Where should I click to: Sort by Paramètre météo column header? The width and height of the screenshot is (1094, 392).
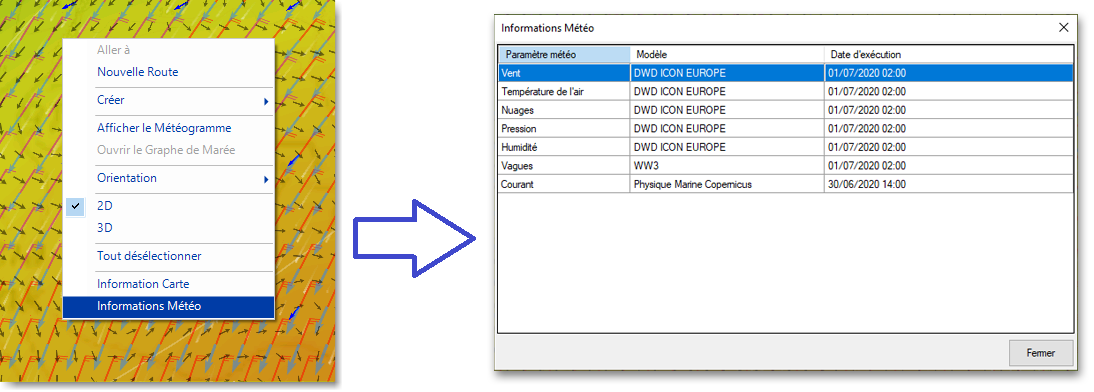(564, 54)
